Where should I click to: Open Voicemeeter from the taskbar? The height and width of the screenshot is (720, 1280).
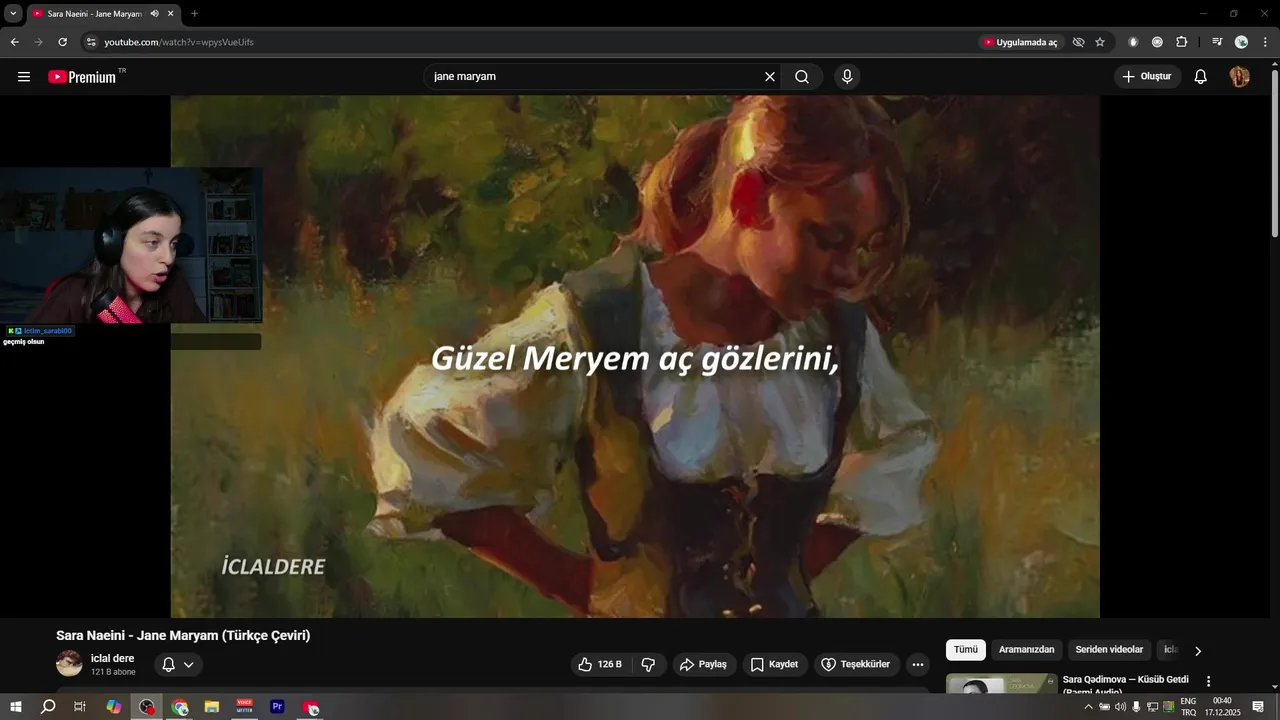click(x=245, y=707)
